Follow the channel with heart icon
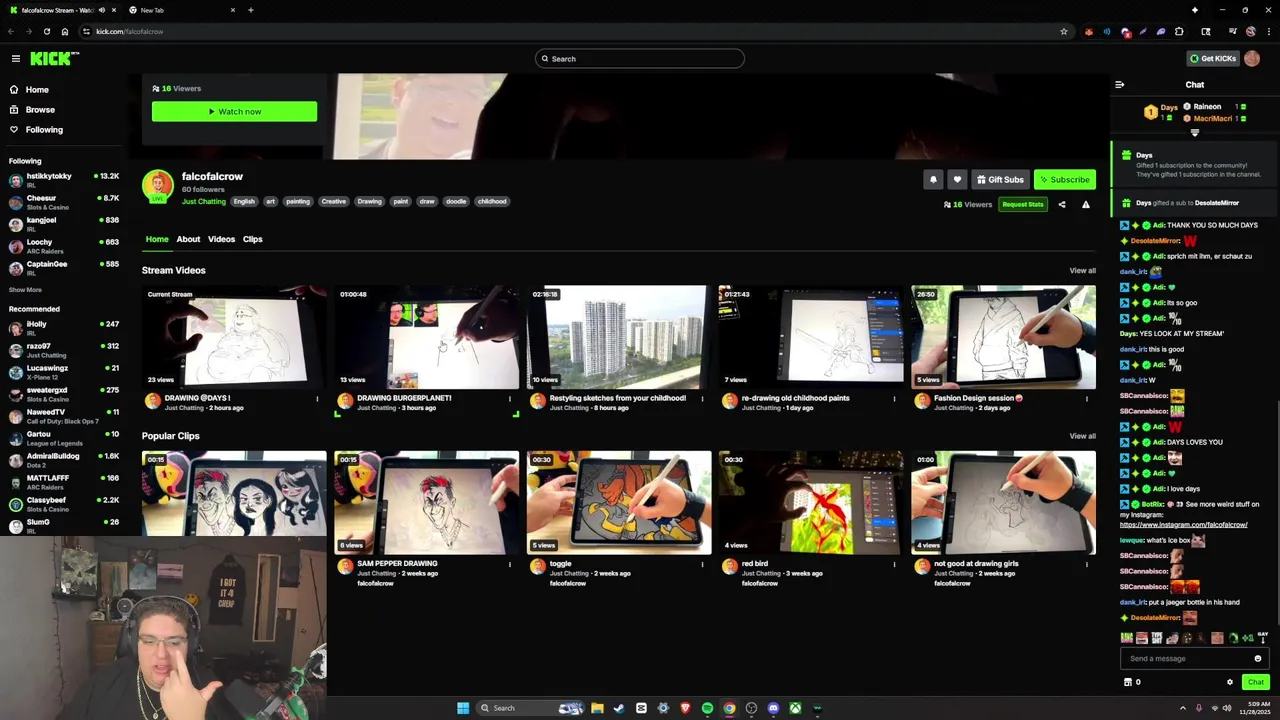This screenshot has width=1280, height=720. [957, 179]
